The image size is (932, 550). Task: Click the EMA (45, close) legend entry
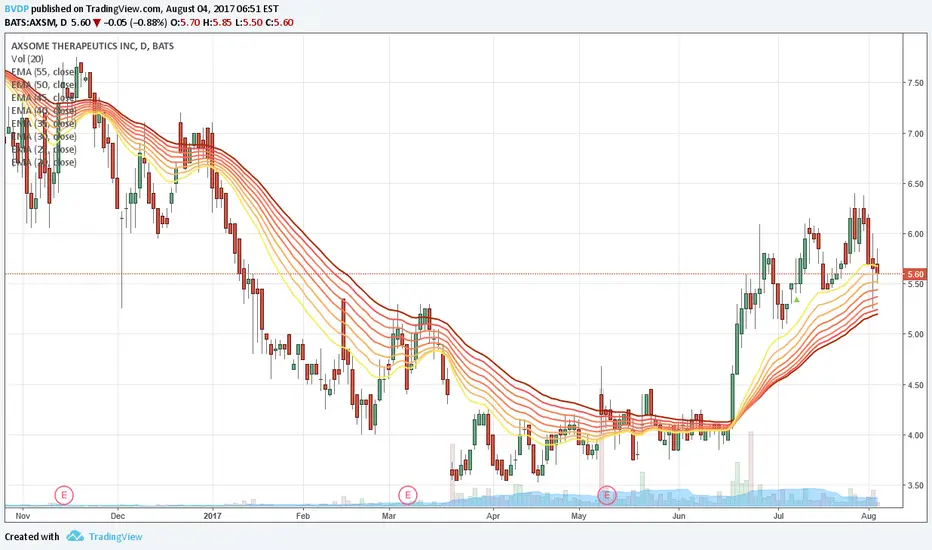(43, 98)
